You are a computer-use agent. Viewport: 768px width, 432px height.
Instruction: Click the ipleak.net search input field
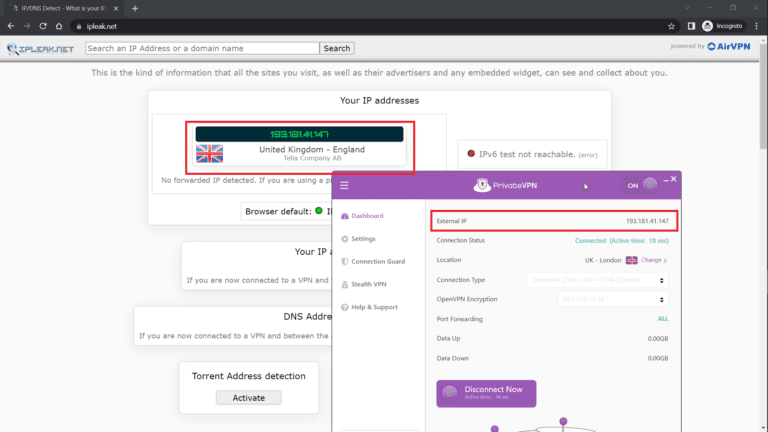[202, 48]
